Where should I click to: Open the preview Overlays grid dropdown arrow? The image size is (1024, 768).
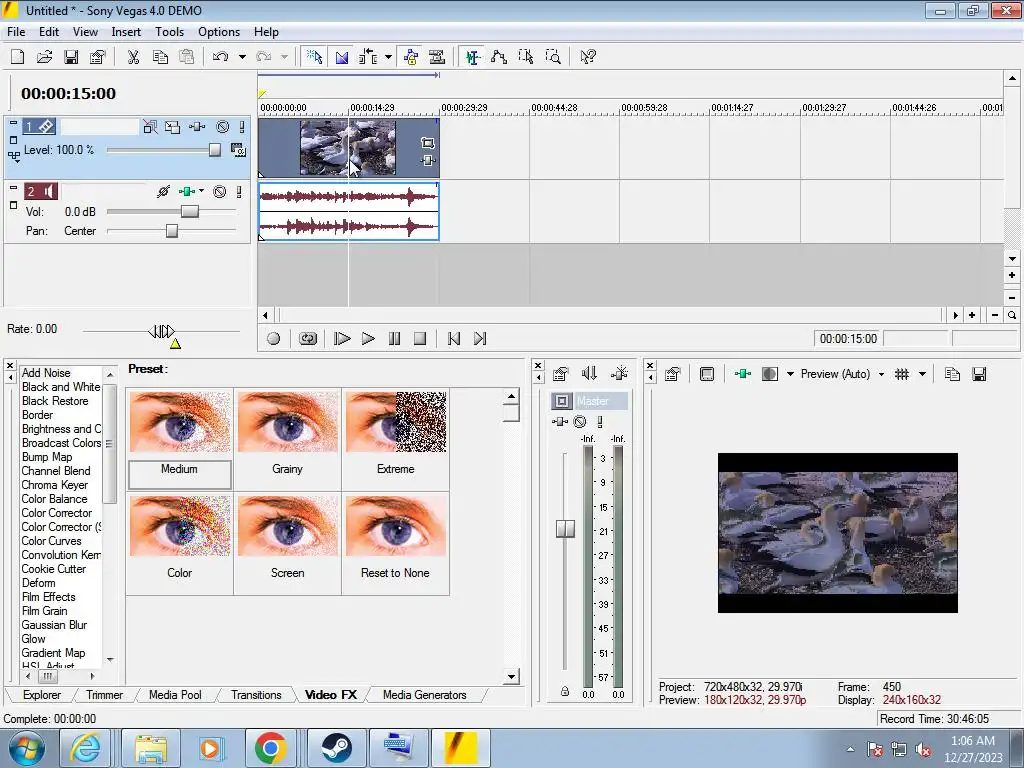pos(922,374)
